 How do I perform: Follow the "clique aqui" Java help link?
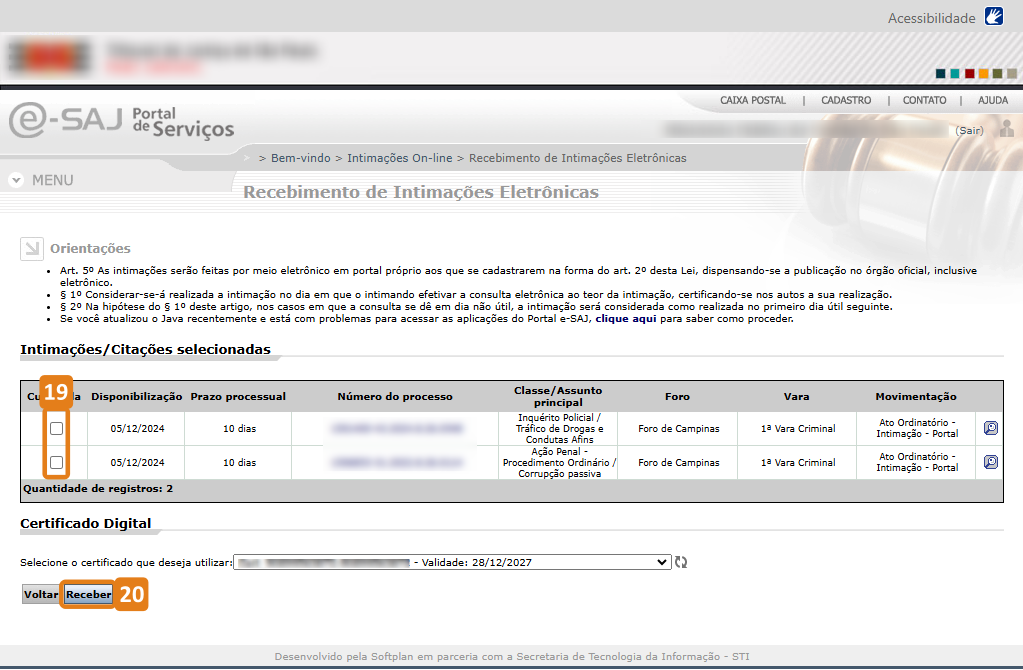pos(626,318)
